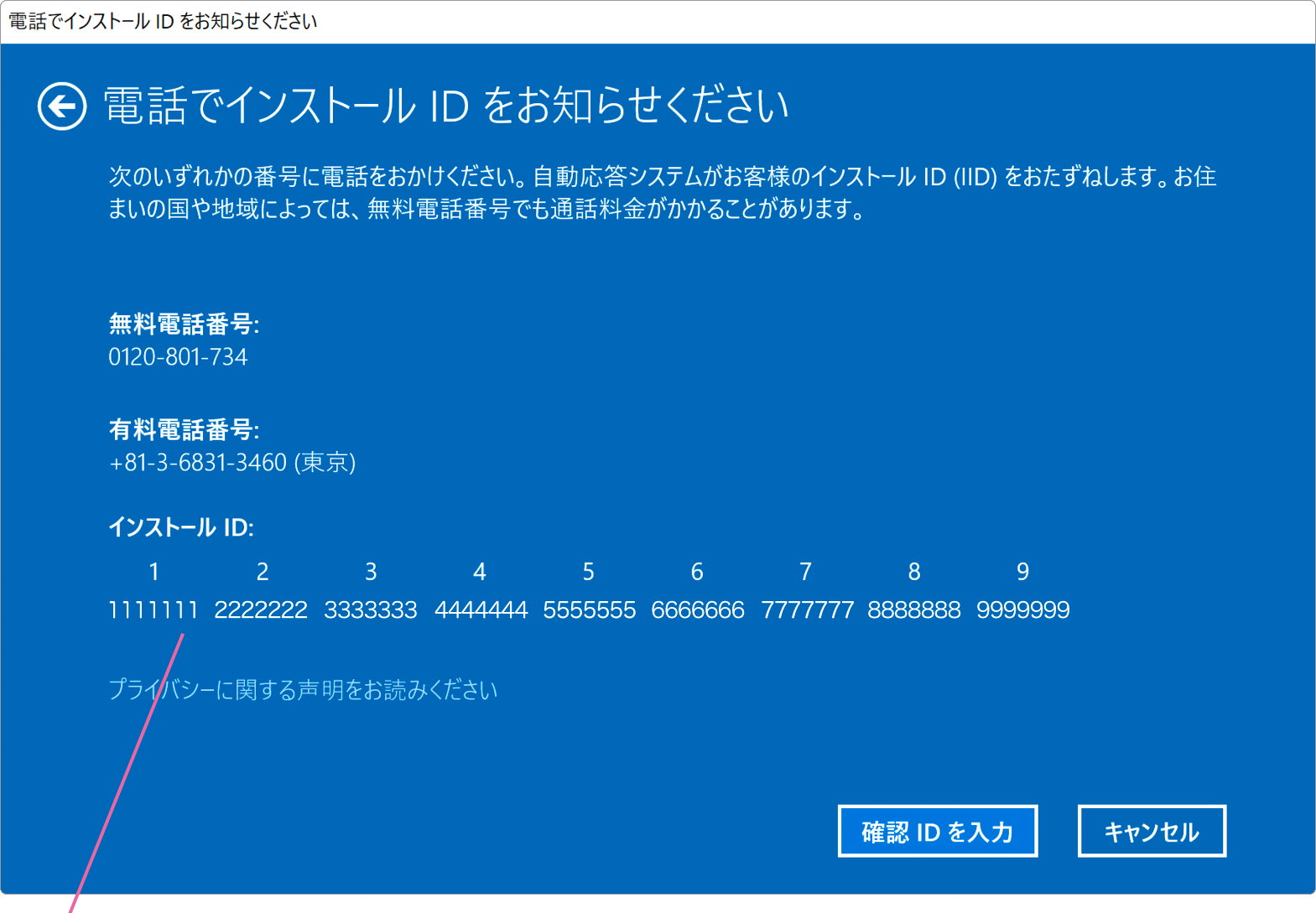This screenshot has height=913, width=1316.
Task: Click the page heading 電話でインストール ID をお知らせください
Action: click(445, 106)
